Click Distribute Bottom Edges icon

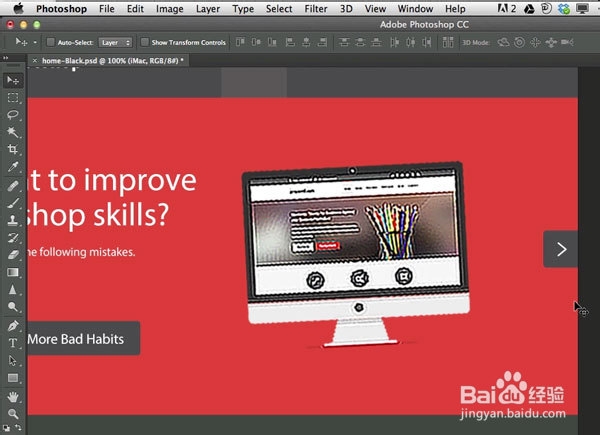377,42
